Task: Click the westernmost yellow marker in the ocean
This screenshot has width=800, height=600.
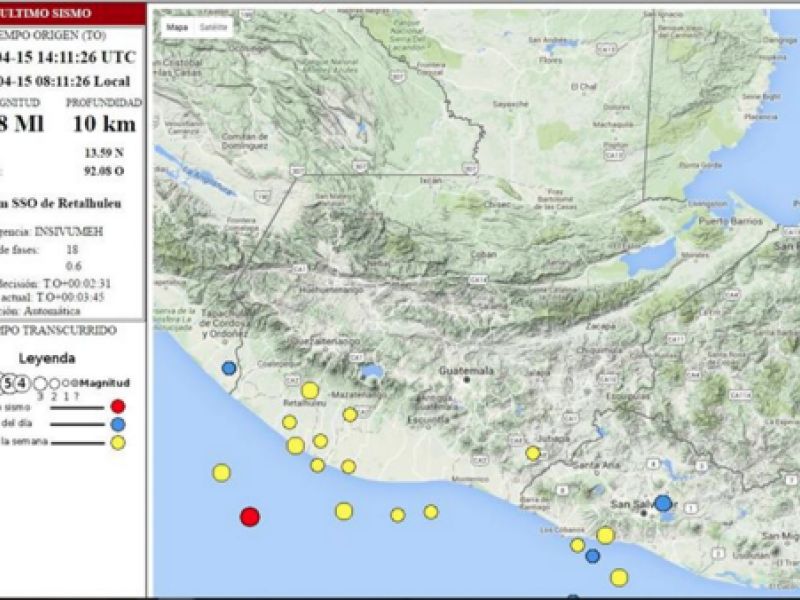Action: tap(221, 472)
